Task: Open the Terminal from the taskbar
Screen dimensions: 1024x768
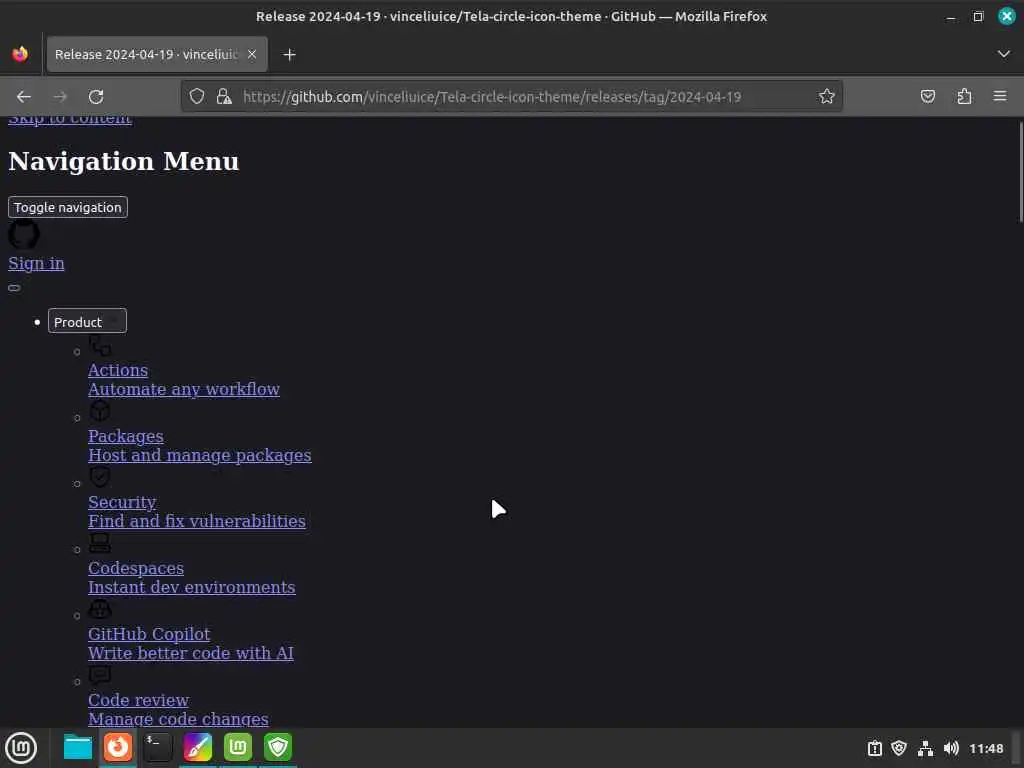Action: coord(158,747)
